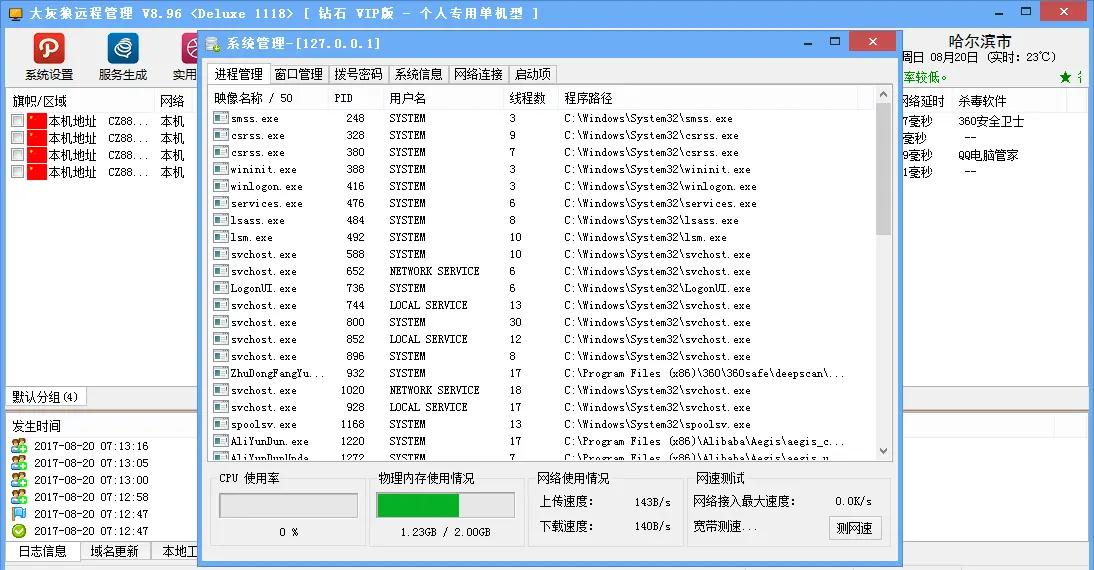Switch to 进程管理 tab
This screenshot has width=1094, height=570.
coord(239,74)
